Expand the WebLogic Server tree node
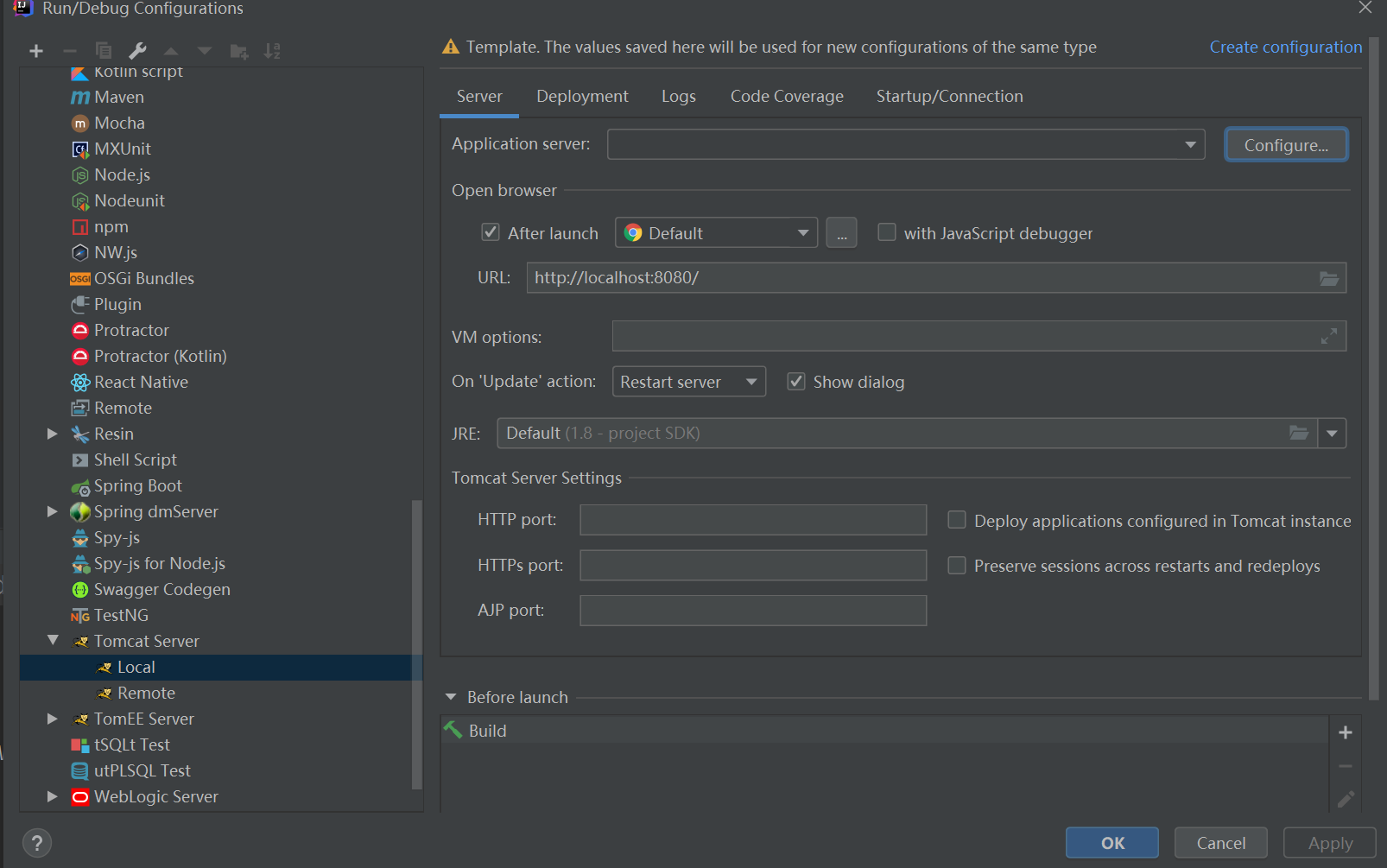1387x868 pixels. pyautogui.click(x=52, y=796)
